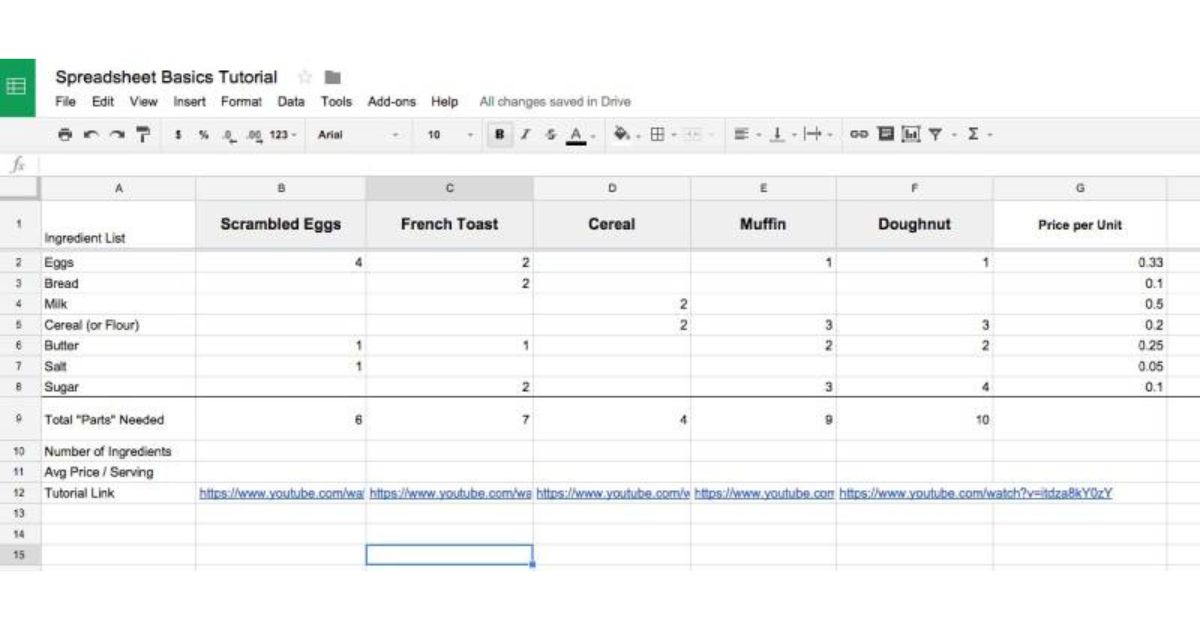Format cell as currency
Image resolution: width=1200 pixels, height=630 pixels.
[178, 134]
